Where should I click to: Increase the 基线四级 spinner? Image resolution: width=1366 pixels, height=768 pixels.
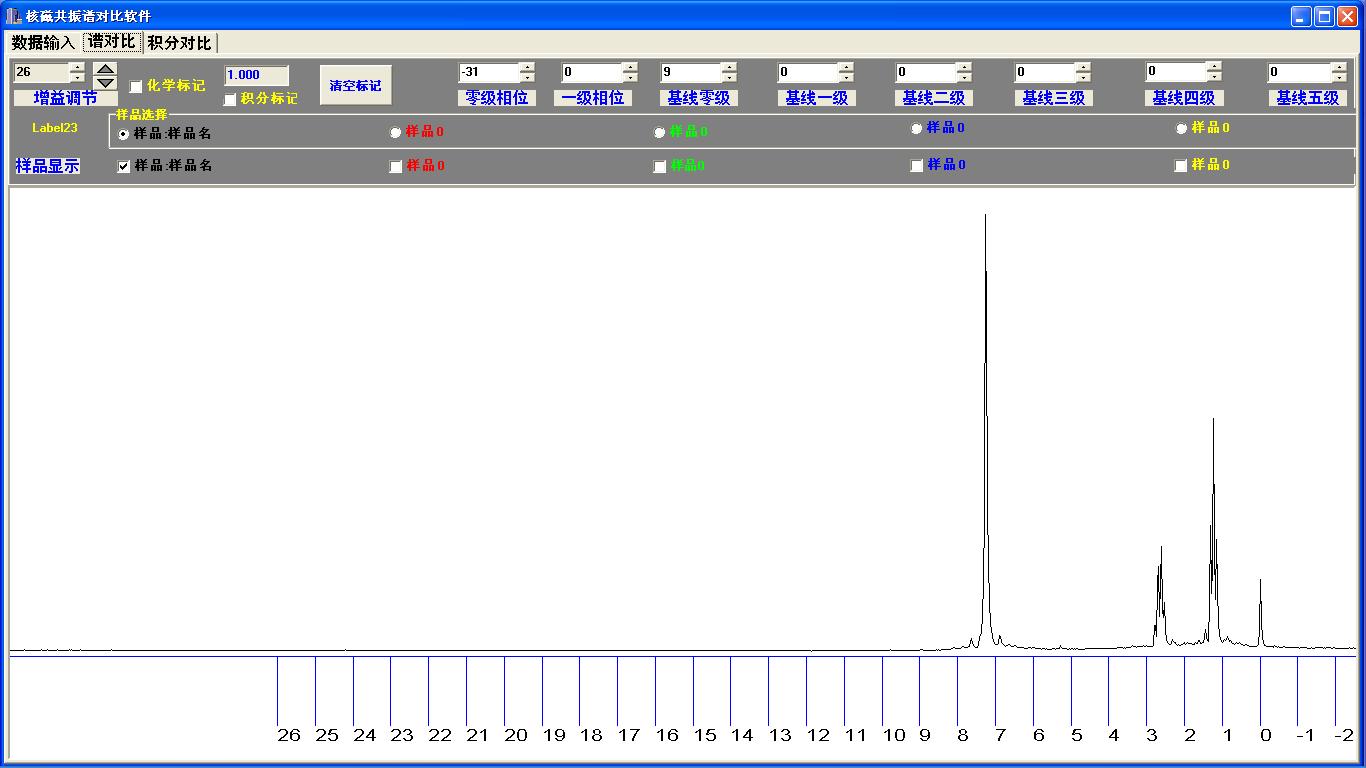coord(1214,66)
